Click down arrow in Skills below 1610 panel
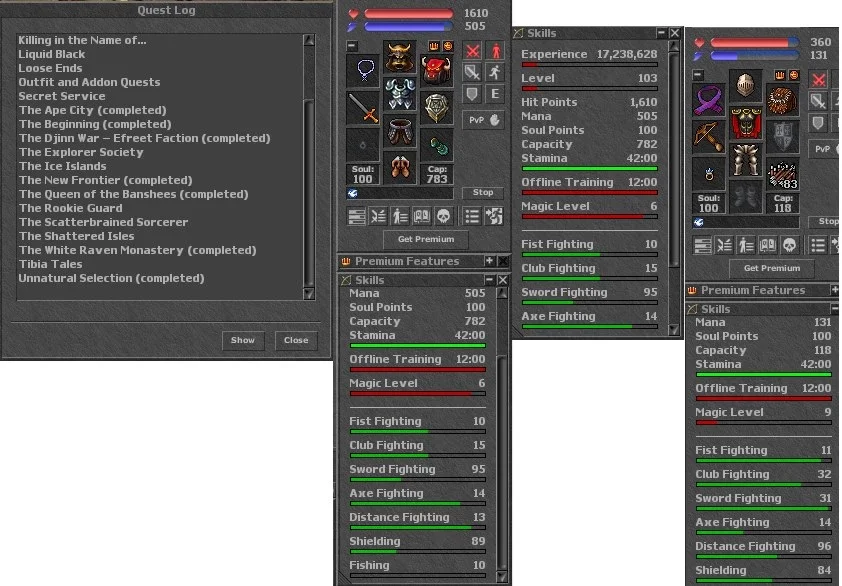This screenshot has height=586, width=842. pyautogui.click(x=502, y=577)
